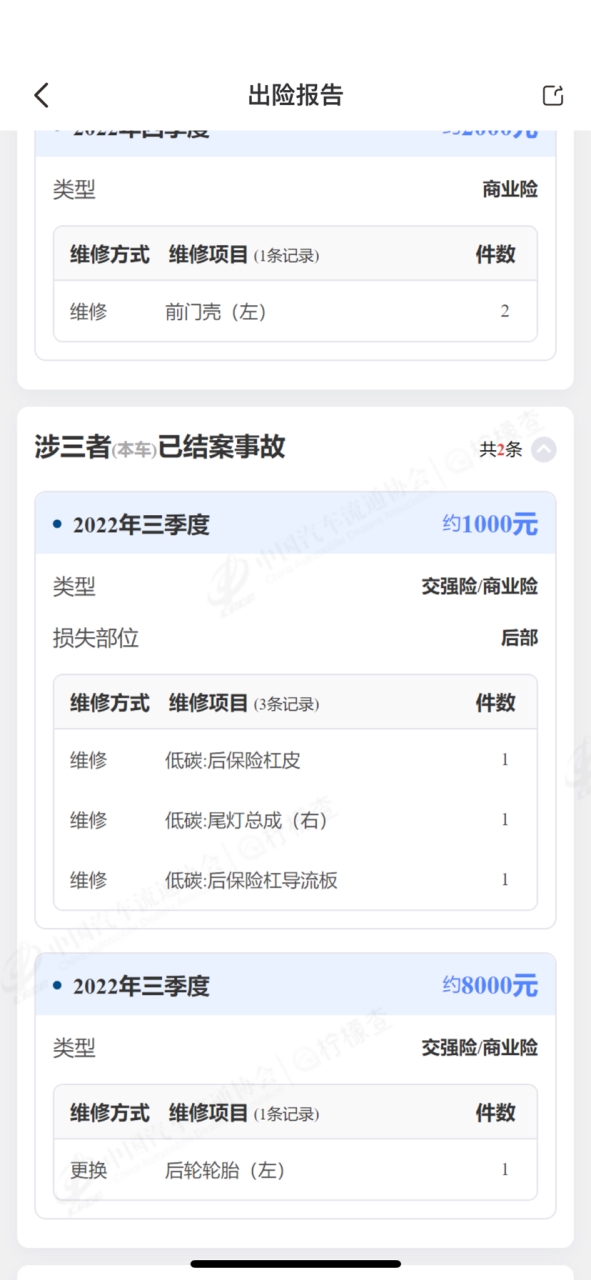
Task: Select the 低碳:后保险杠皮 repair row
Action: pos(295,760)
